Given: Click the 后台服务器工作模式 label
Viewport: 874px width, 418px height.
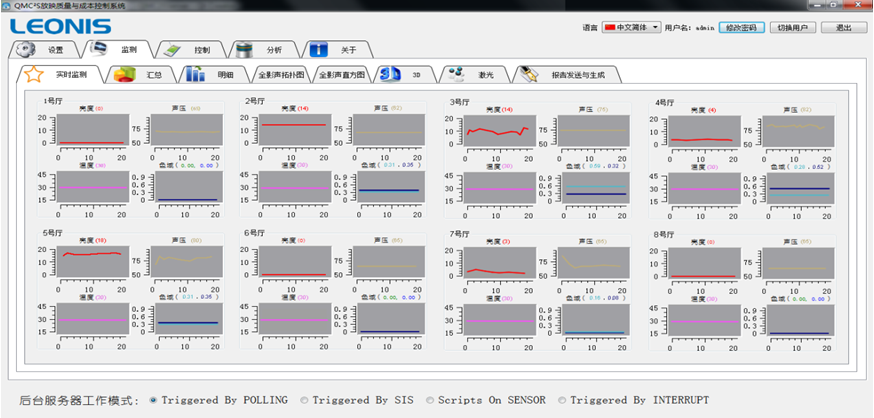Looking at the screenshot, I should click(79, 400).
